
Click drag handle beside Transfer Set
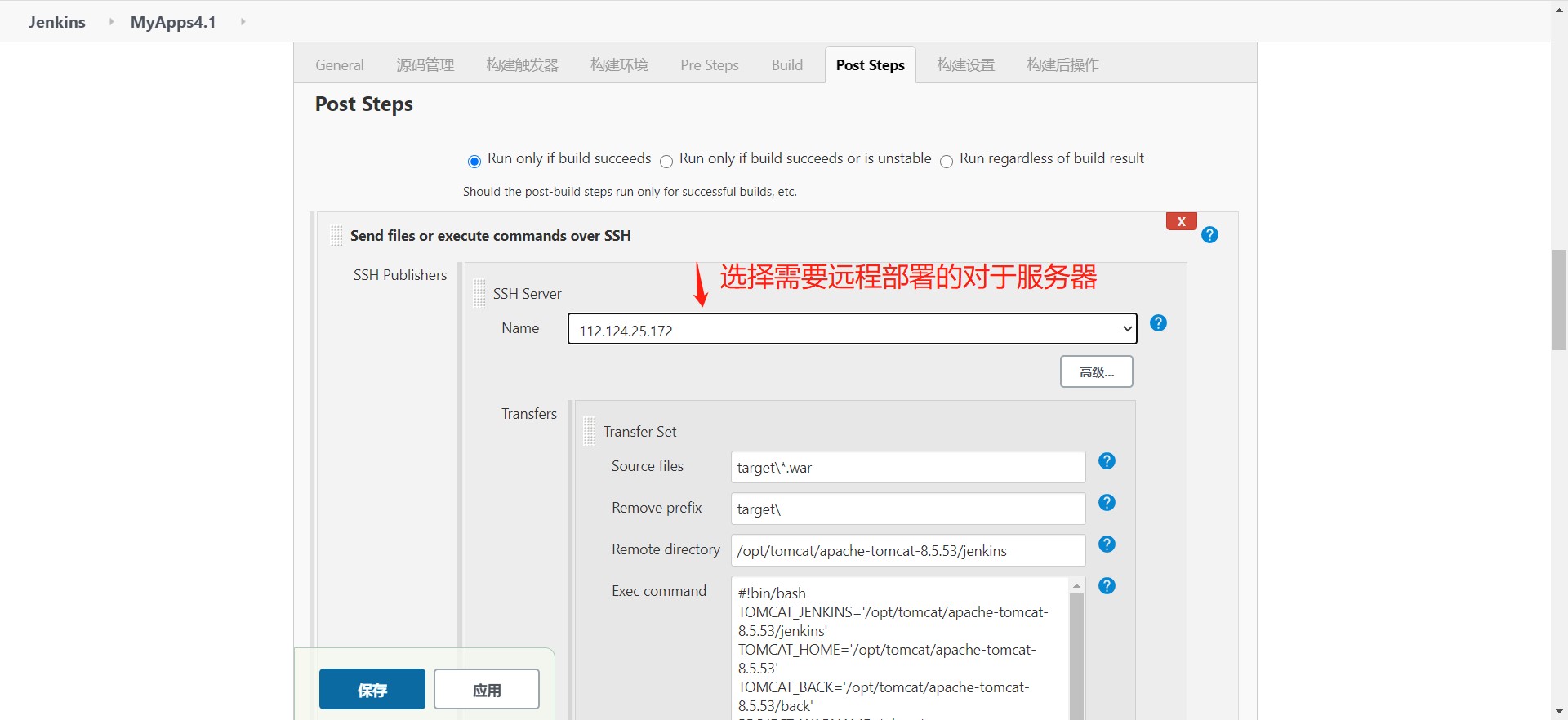[x=590, y=431]
